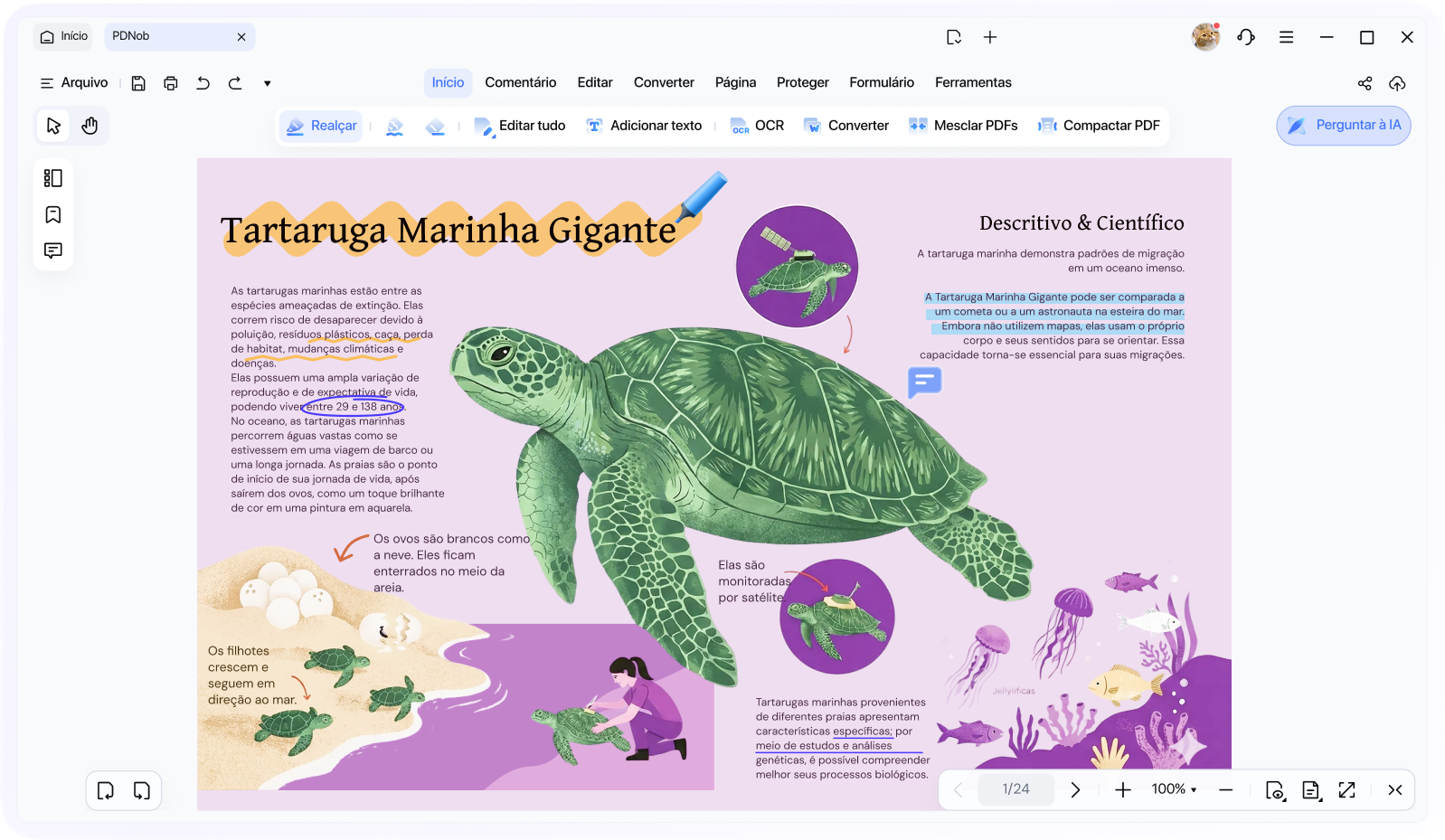This screenshot has height=840, width=1445.
Task: Click the title Tartaruga Marinha Gigante
Action: click(x=448, y=230)
